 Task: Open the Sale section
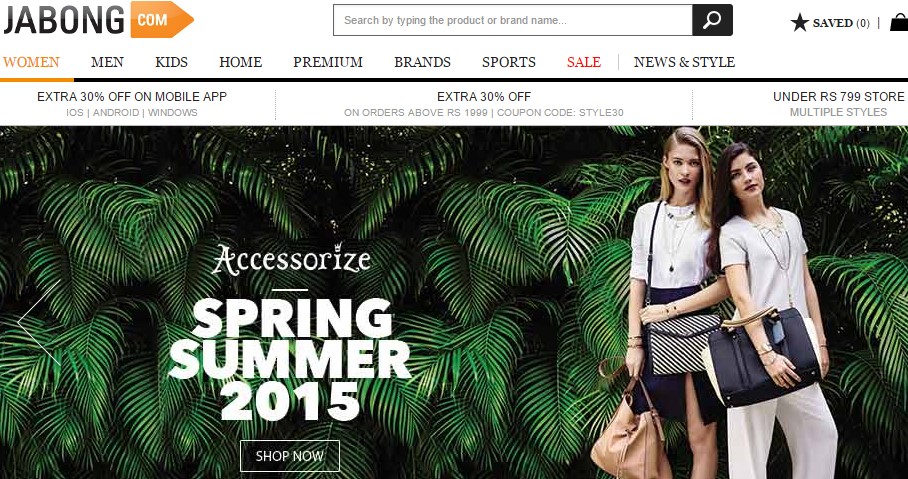click(x=584, y=62)
